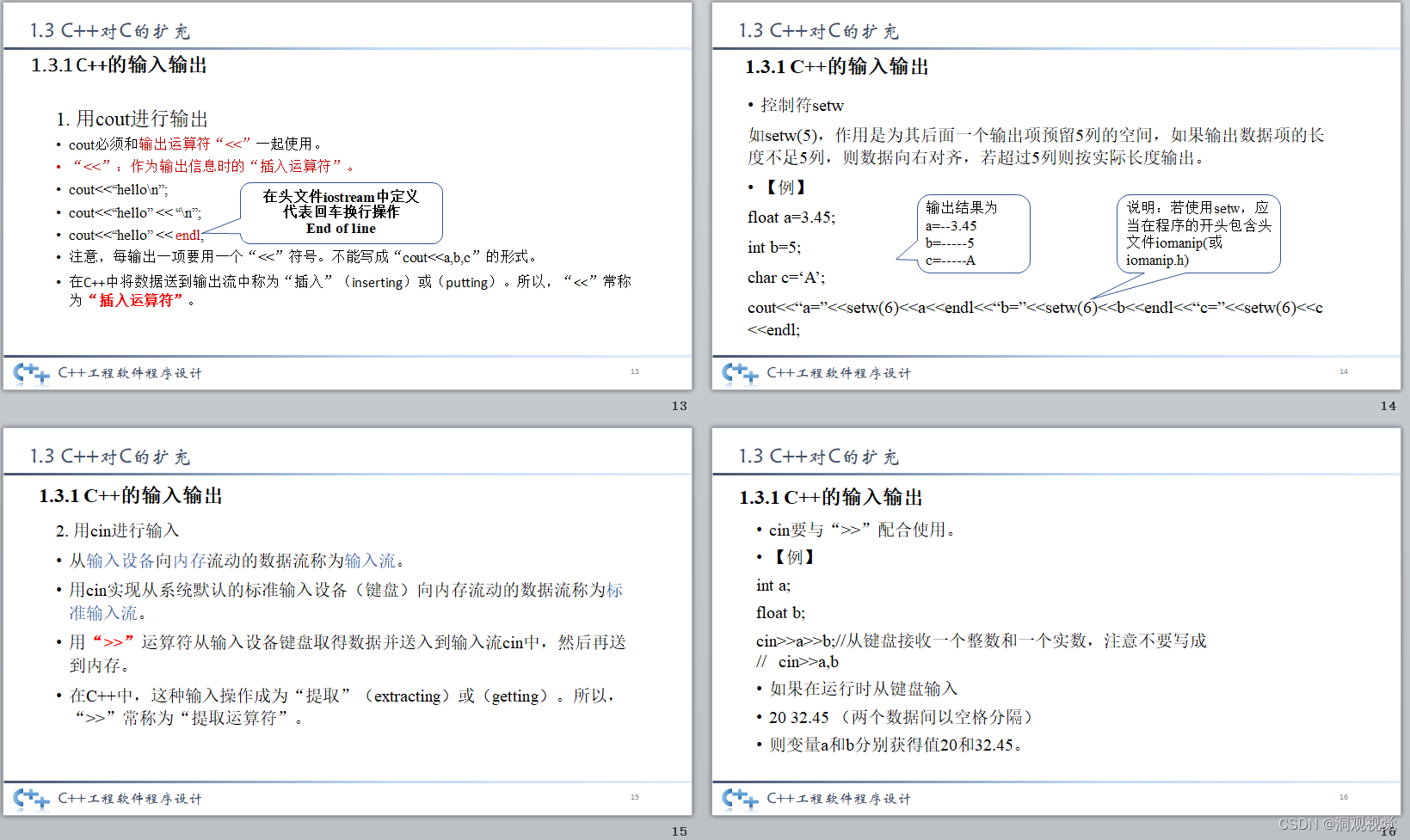Click the footer text 'C++工程软件程序设计' on slide 15

[130, 799]
